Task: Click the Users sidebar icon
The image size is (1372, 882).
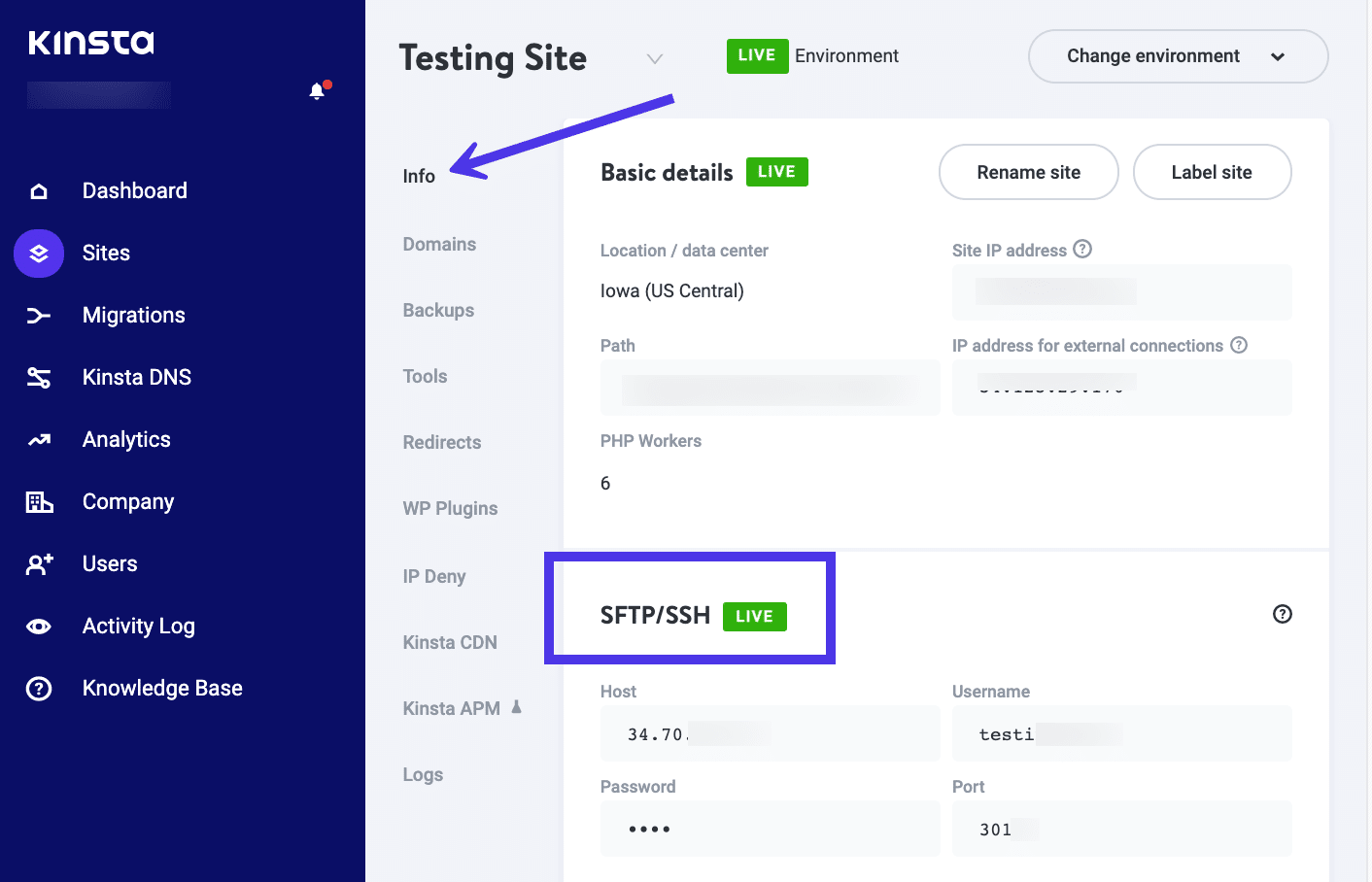Action: click(x=39, y=563)
